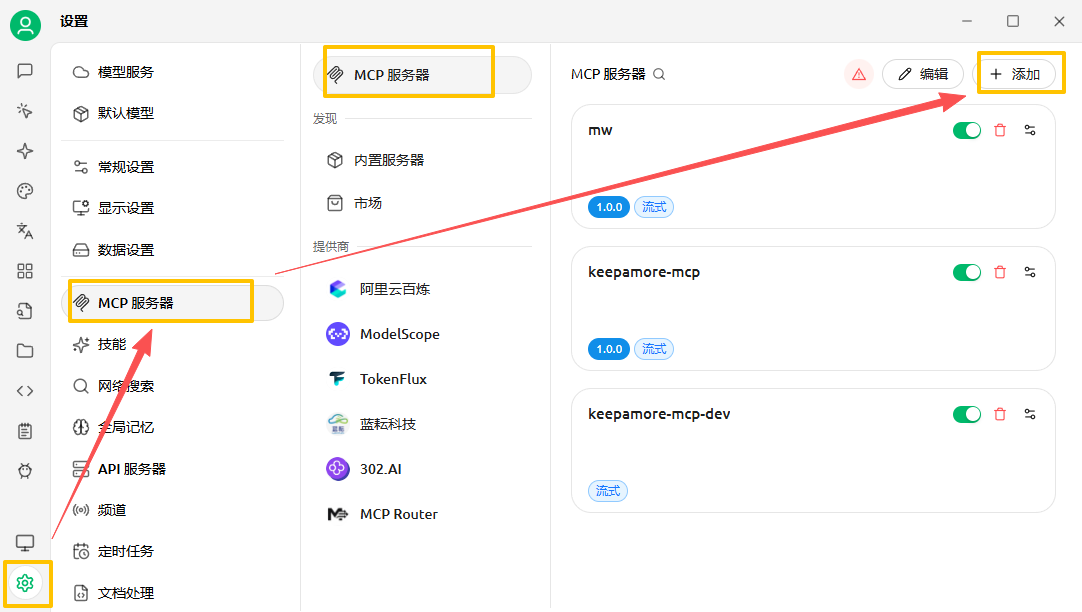Open the user avatar profile
The width and height of the screenshot is (1082, 612).
pos(25,26)
